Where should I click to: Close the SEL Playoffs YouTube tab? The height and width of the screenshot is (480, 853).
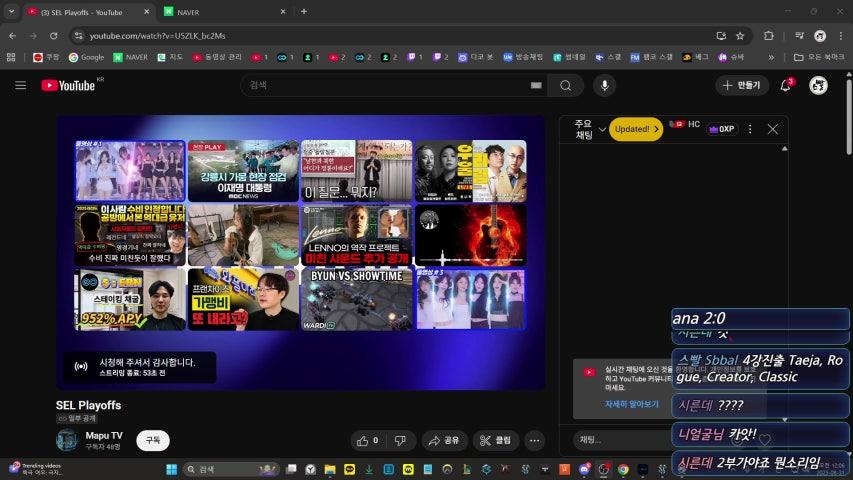(146, 11)
